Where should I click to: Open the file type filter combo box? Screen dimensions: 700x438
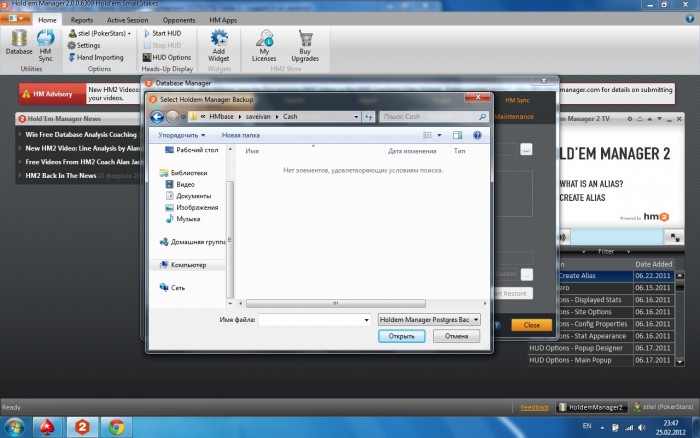click(429, 320)
